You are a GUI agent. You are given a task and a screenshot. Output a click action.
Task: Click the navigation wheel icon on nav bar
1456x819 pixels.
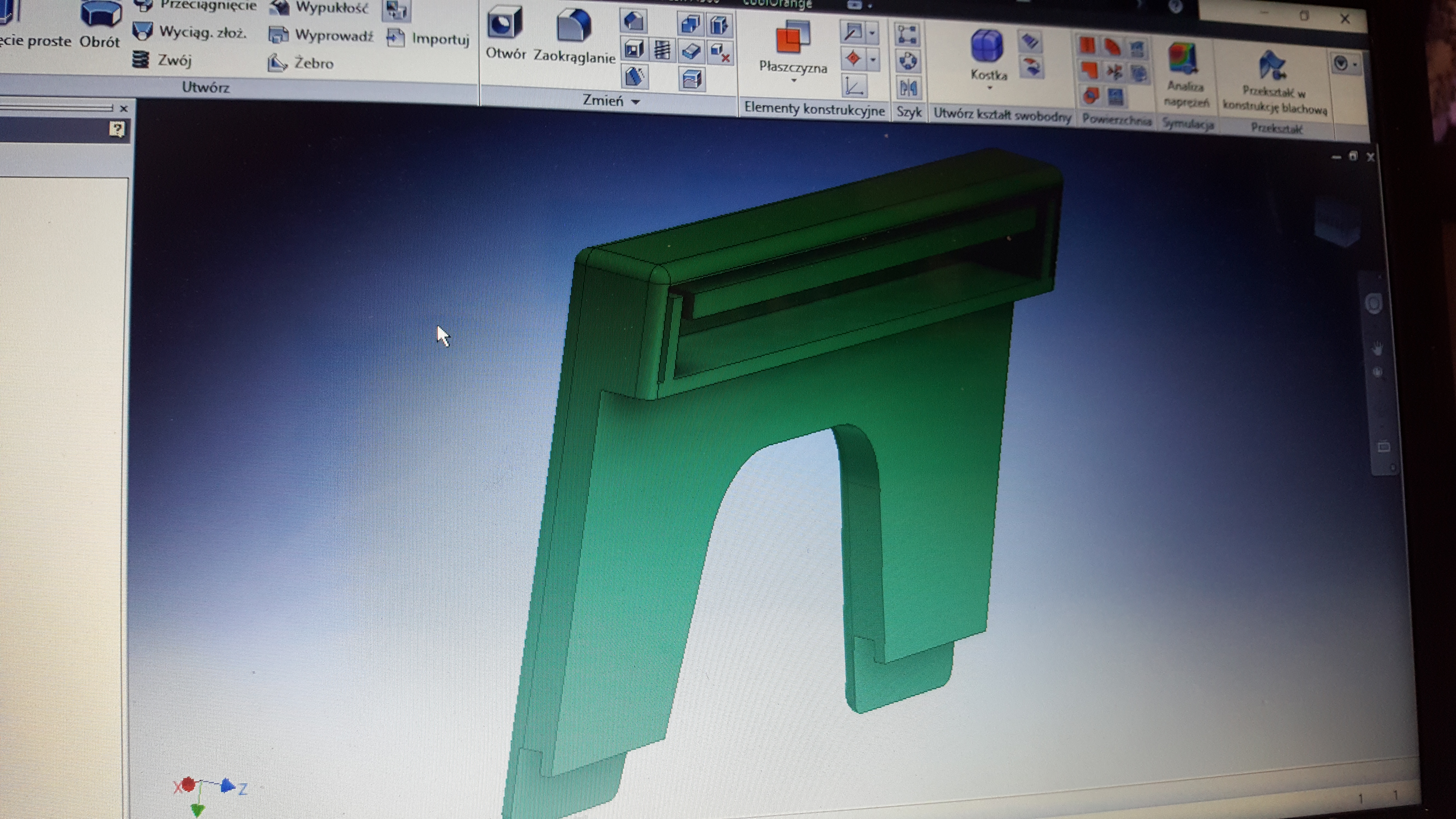(x=1374, y=304)
